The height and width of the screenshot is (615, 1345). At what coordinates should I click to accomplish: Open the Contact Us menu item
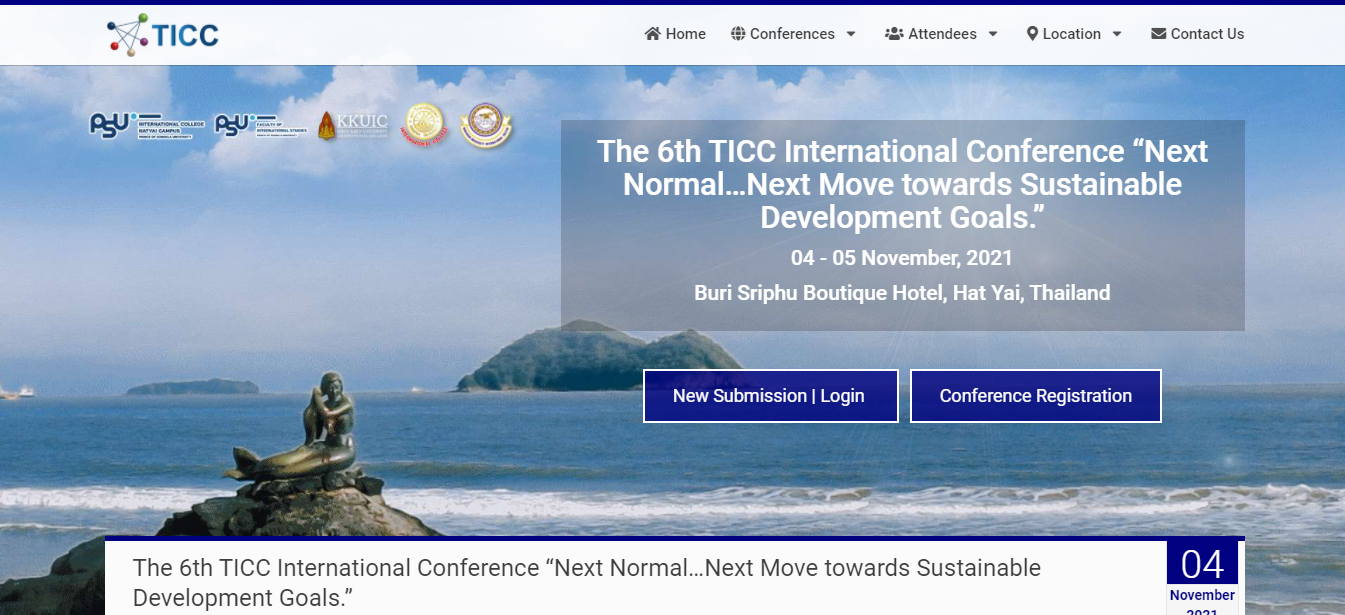point(1207,34)
